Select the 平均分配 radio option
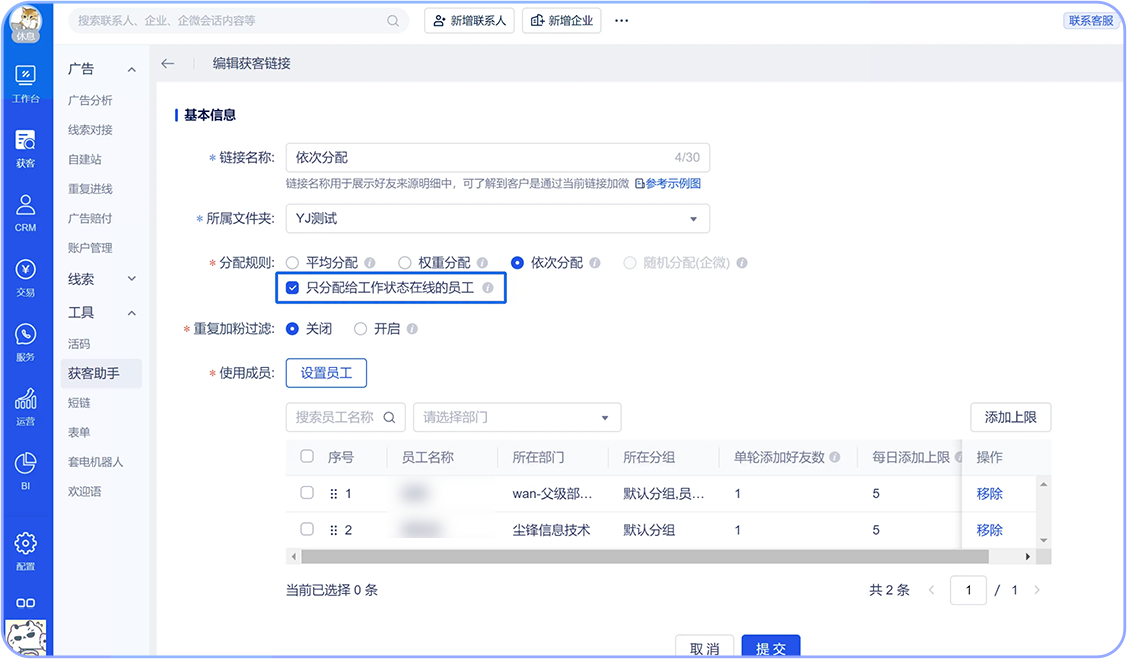 pyautogui.click(x=293, y=262)
